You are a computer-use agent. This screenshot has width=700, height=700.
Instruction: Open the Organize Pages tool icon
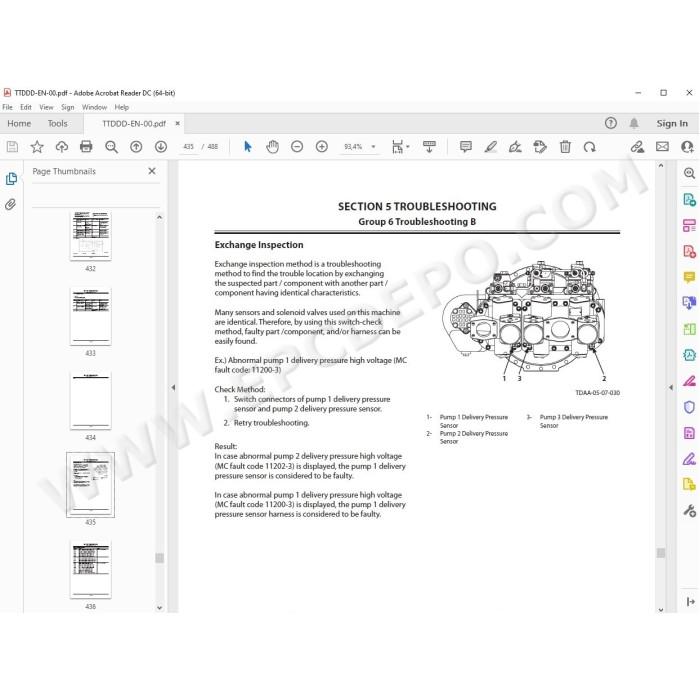(x=689, y=225)
